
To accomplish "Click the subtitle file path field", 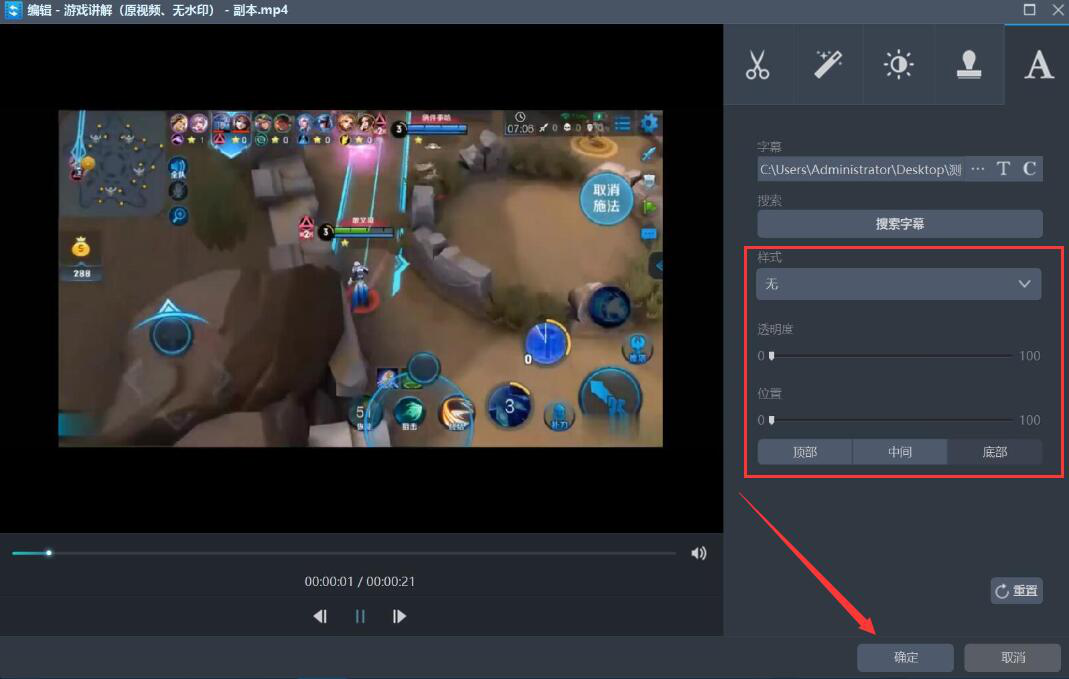I will coord(860,169).
